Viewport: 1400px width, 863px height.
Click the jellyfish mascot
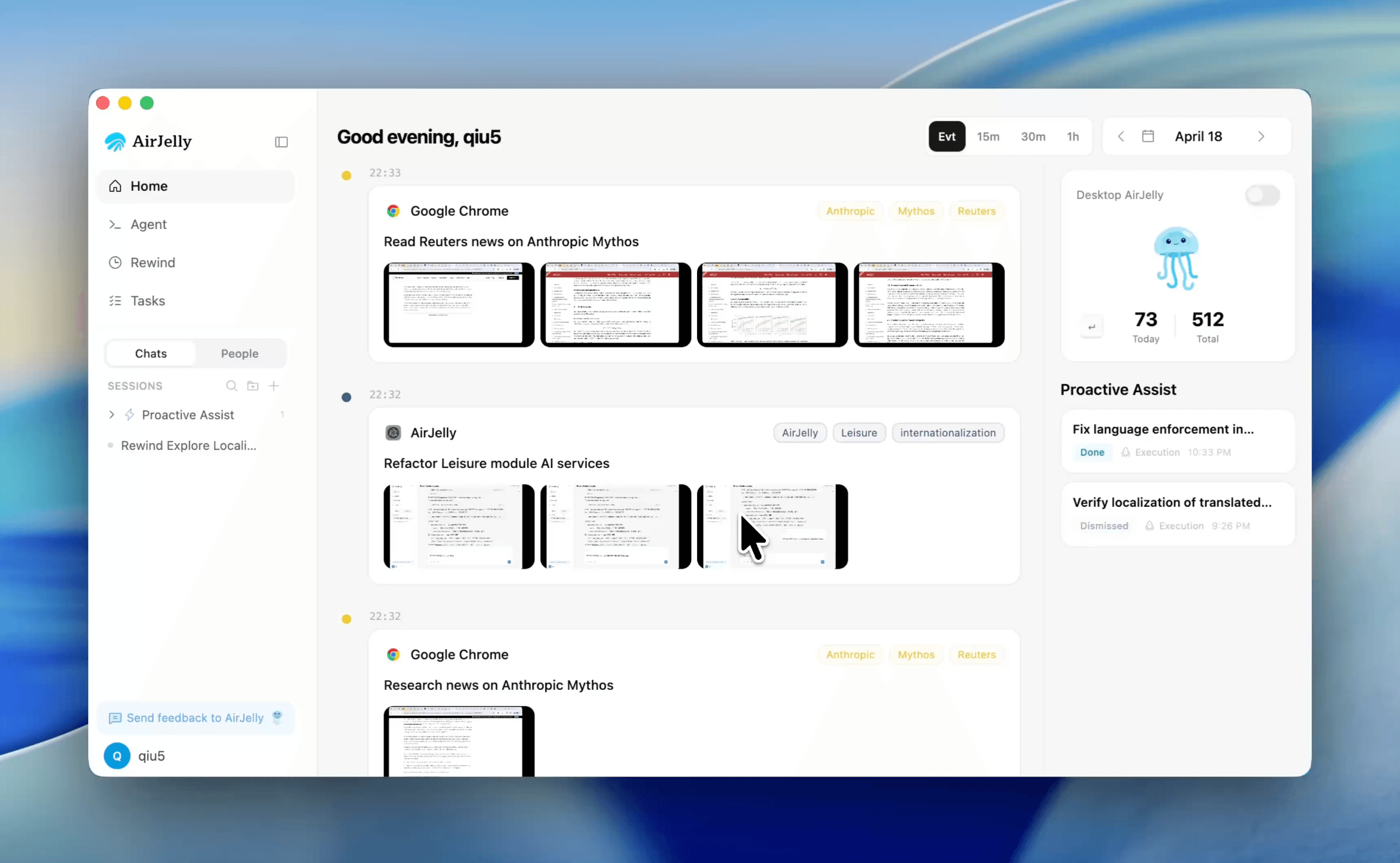click(x=1176, y=258)
